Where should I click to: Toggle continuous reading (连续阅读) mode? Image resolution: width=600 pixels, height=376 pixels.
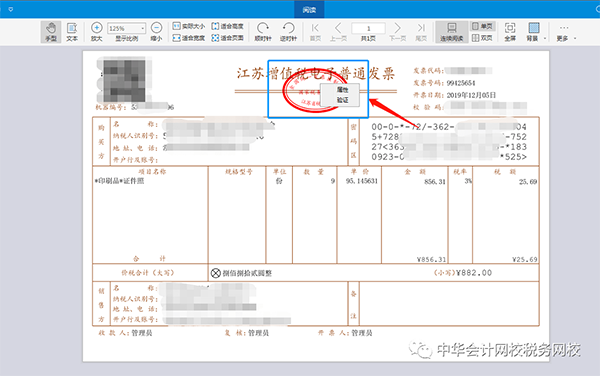452,32
